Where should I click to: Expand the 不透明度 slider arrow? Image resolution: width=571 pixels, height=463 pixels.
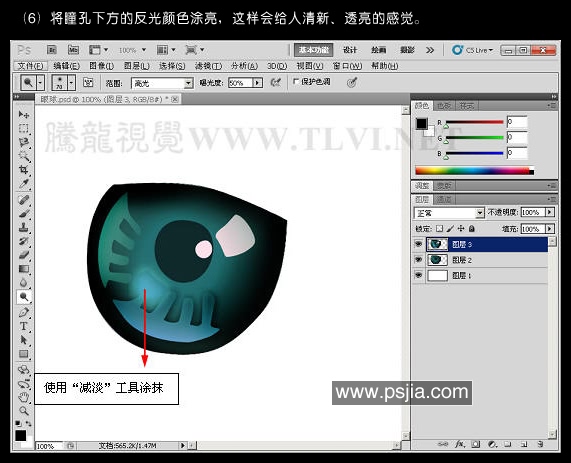coord(550,212)
